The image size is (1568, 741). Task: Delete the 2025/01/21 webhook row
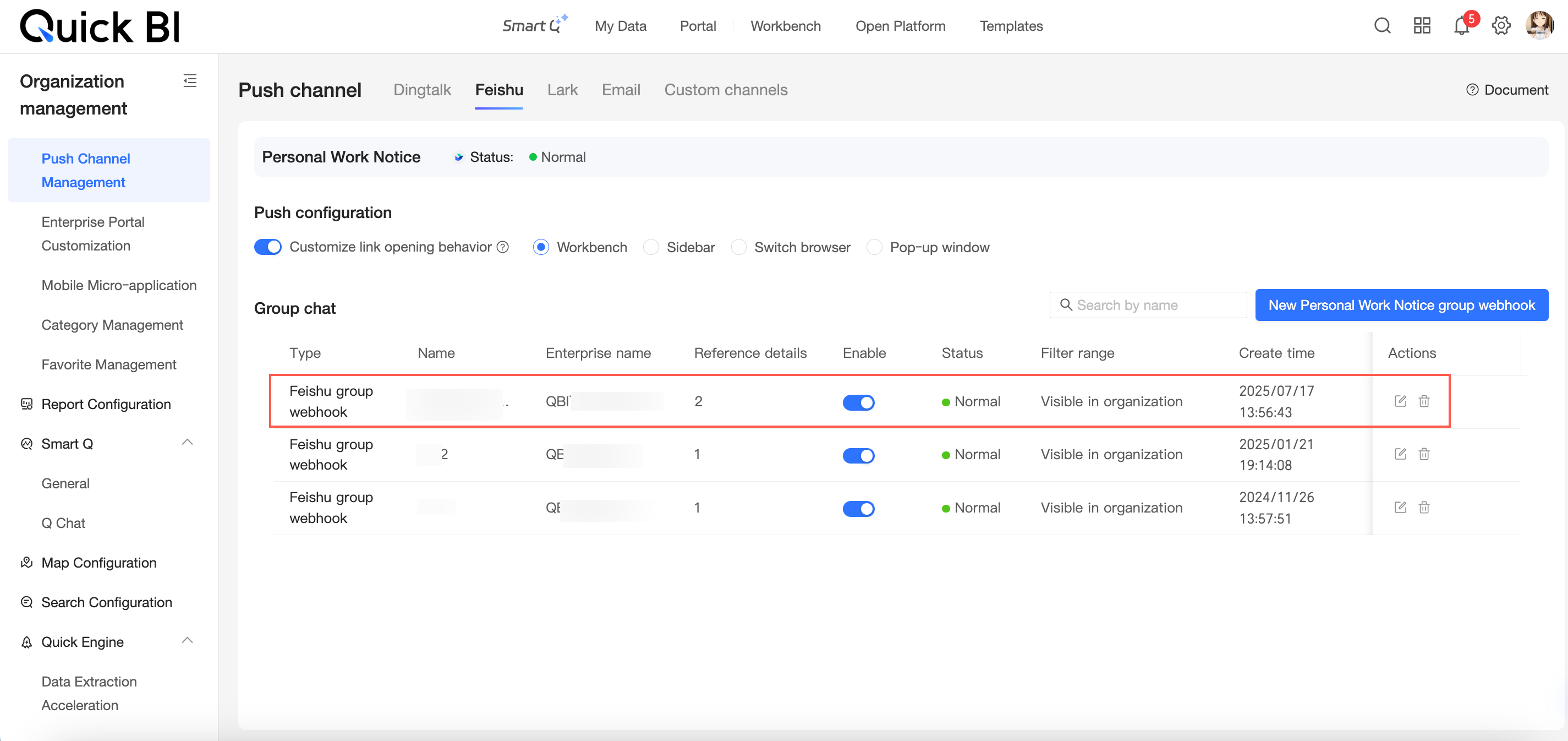point(1424,454)
